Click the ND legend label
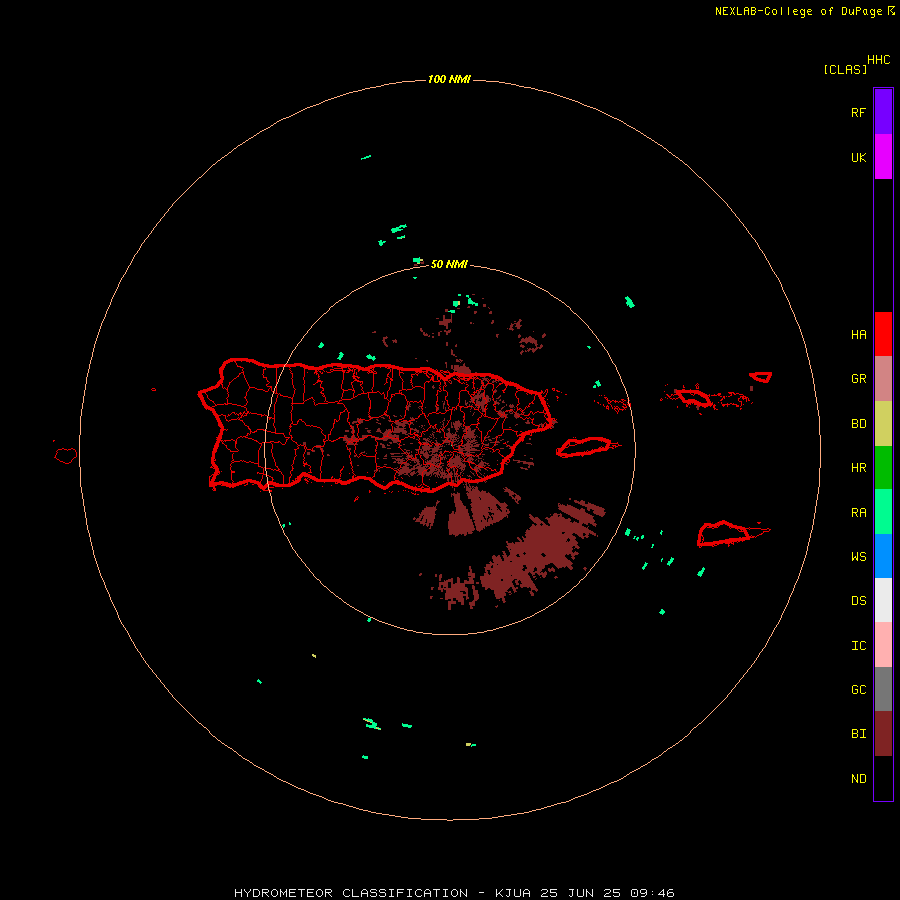Screen dimensions: 900x900 (x=858, y=778)
